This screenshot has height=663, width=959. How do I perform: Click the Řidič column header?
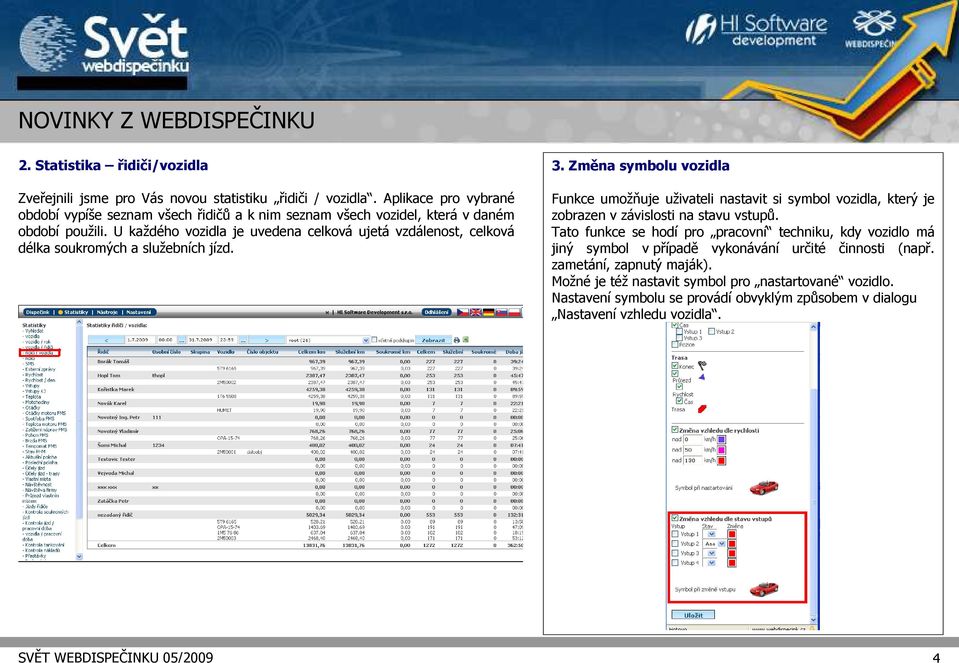click(x=103, y=352)
